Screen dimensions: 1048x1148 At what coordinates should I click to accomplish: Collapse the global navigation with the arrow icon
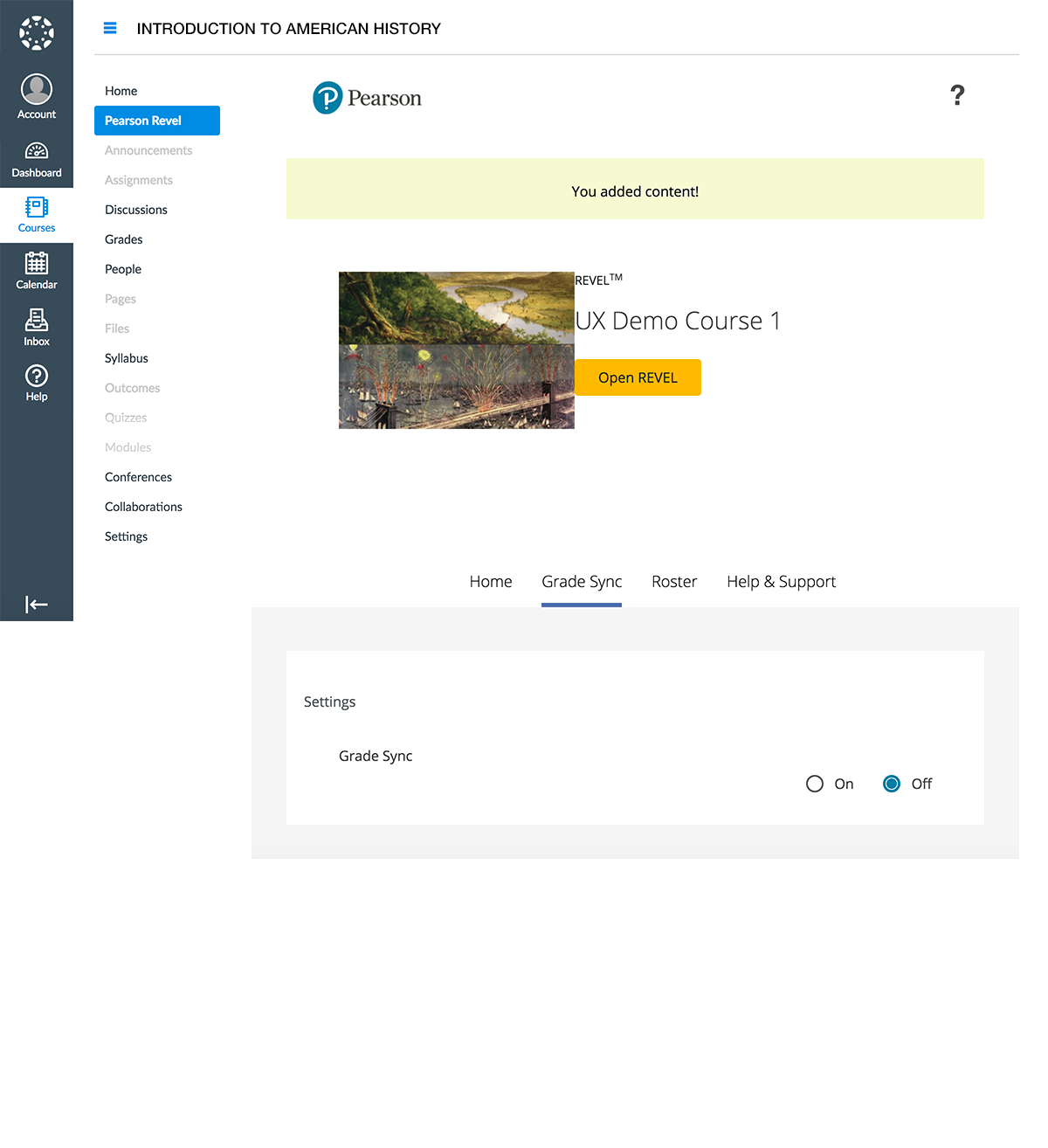[x=37, y=605]
